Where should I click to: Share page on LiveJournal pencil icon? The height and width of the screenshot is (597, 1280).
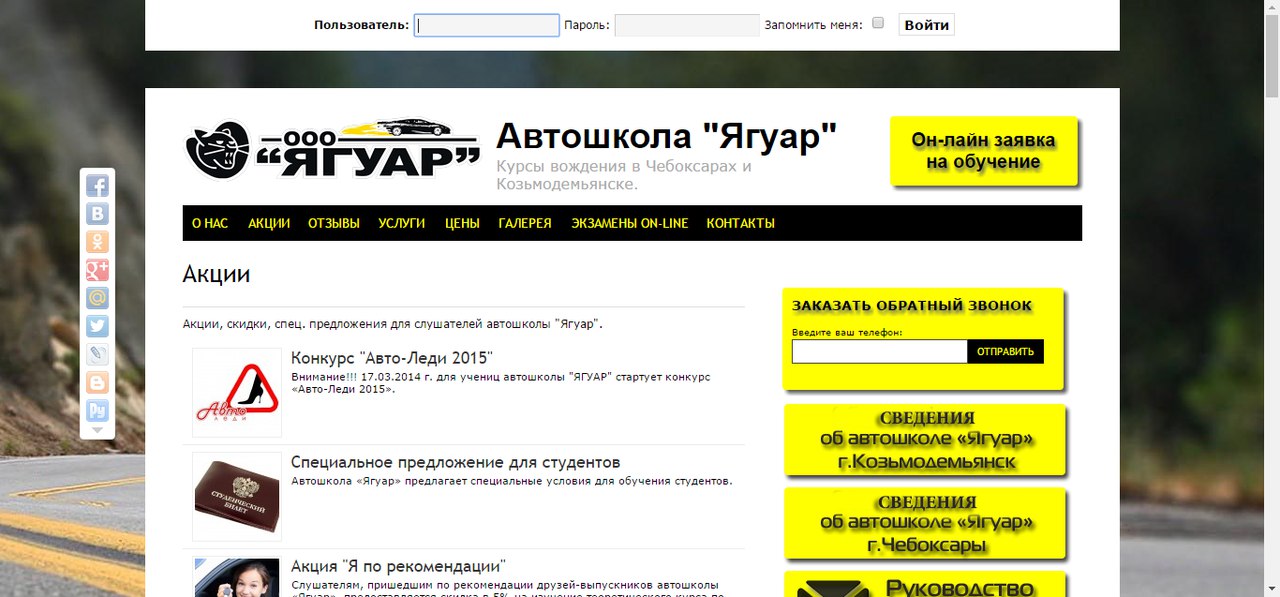[97, 353]
